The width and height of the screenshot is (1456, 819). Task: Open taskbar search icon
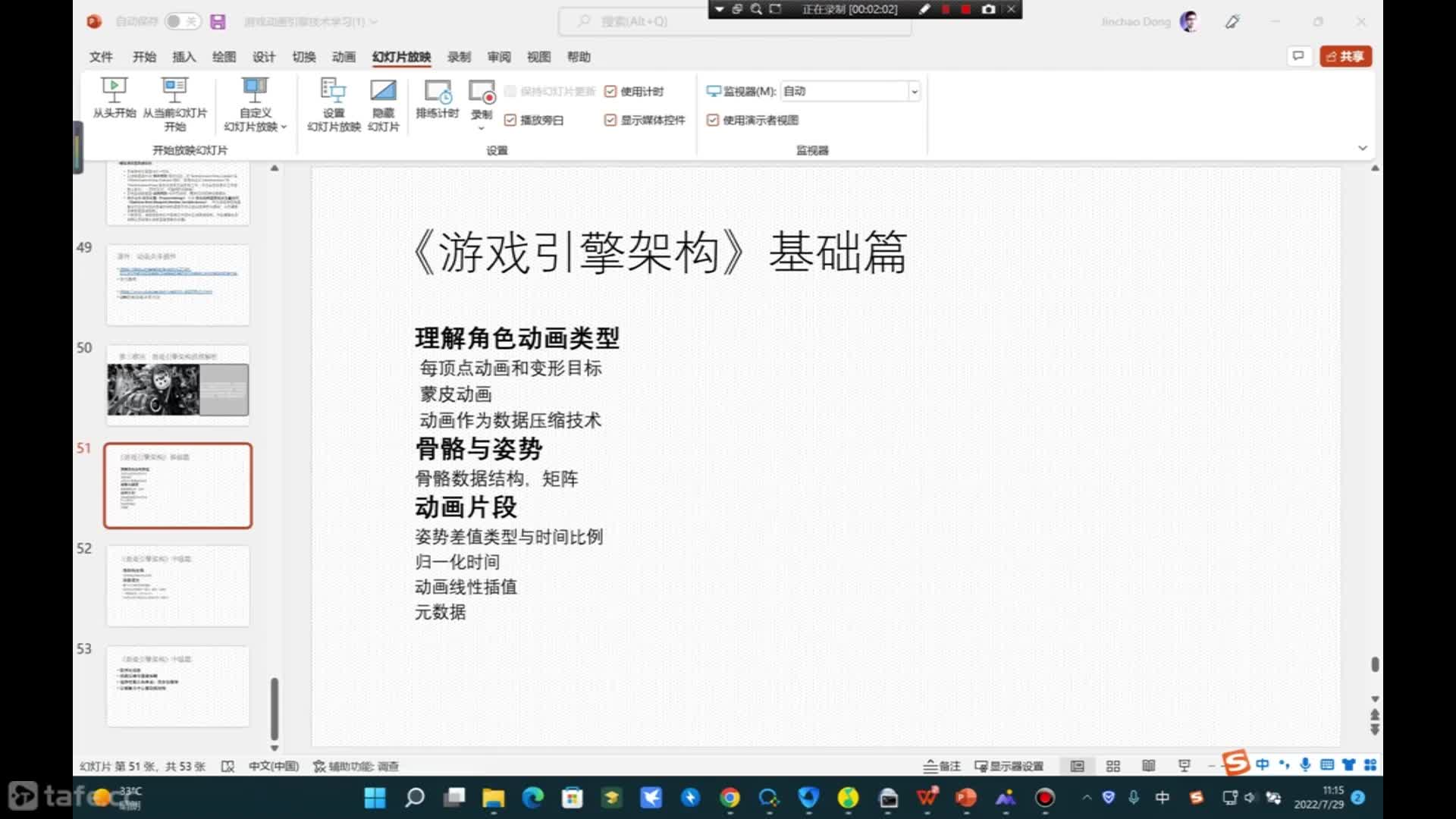click(415, 798)
